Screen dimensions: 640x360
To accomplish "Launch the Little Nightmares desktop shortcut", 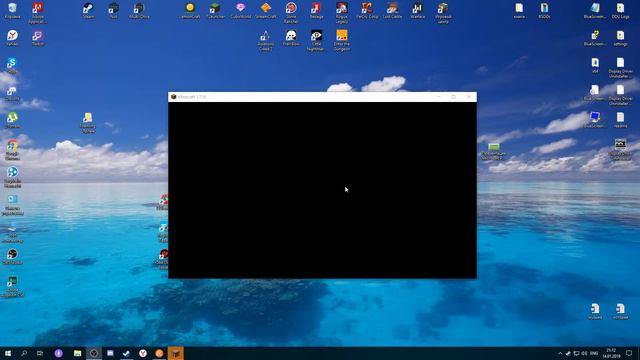I will pyautogui.click(x=316, y=40).
